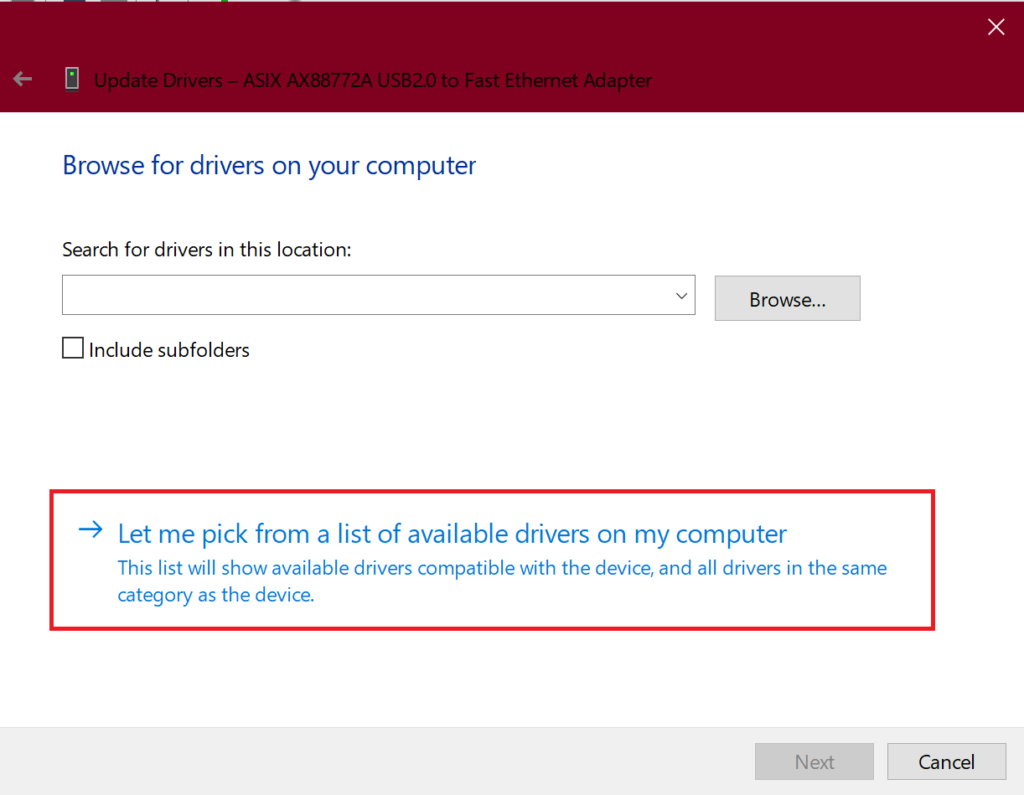Close the Update Drivers dialog
1024x795 pixels.
tap(995, 27)
